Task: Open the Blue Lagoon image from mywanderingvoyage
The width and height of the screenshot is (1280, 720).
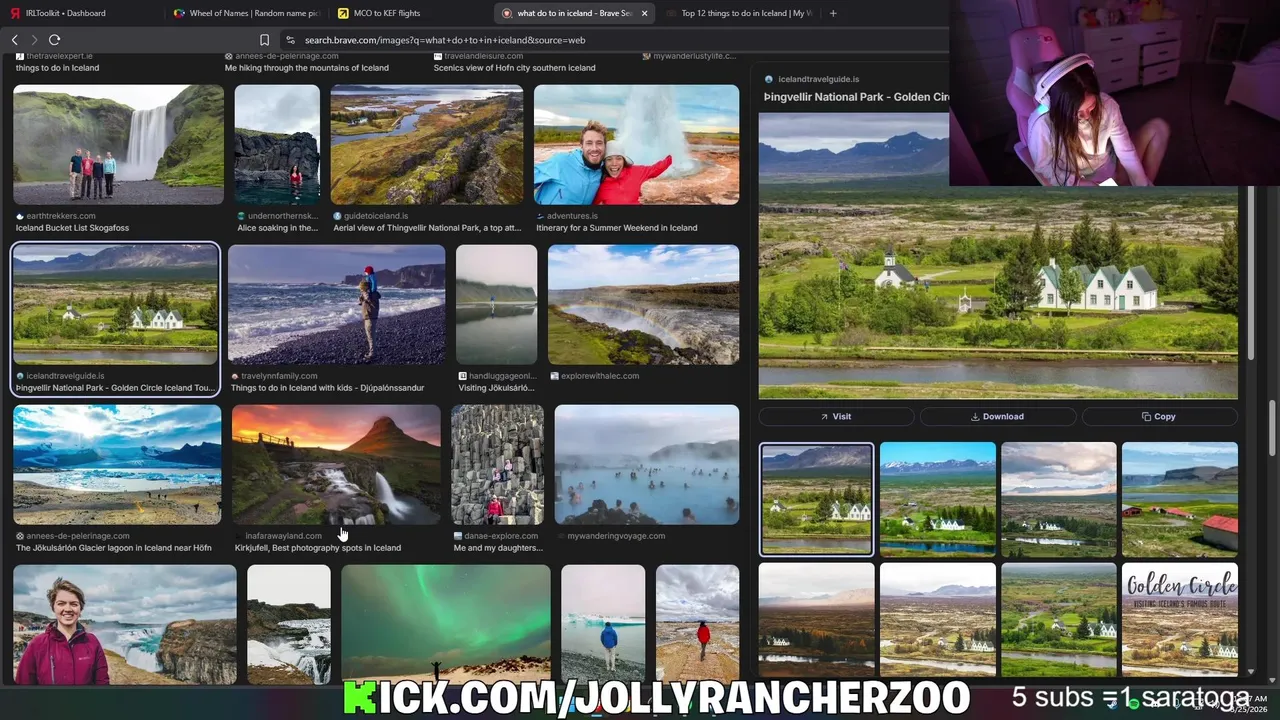Action: coord(647,465)
